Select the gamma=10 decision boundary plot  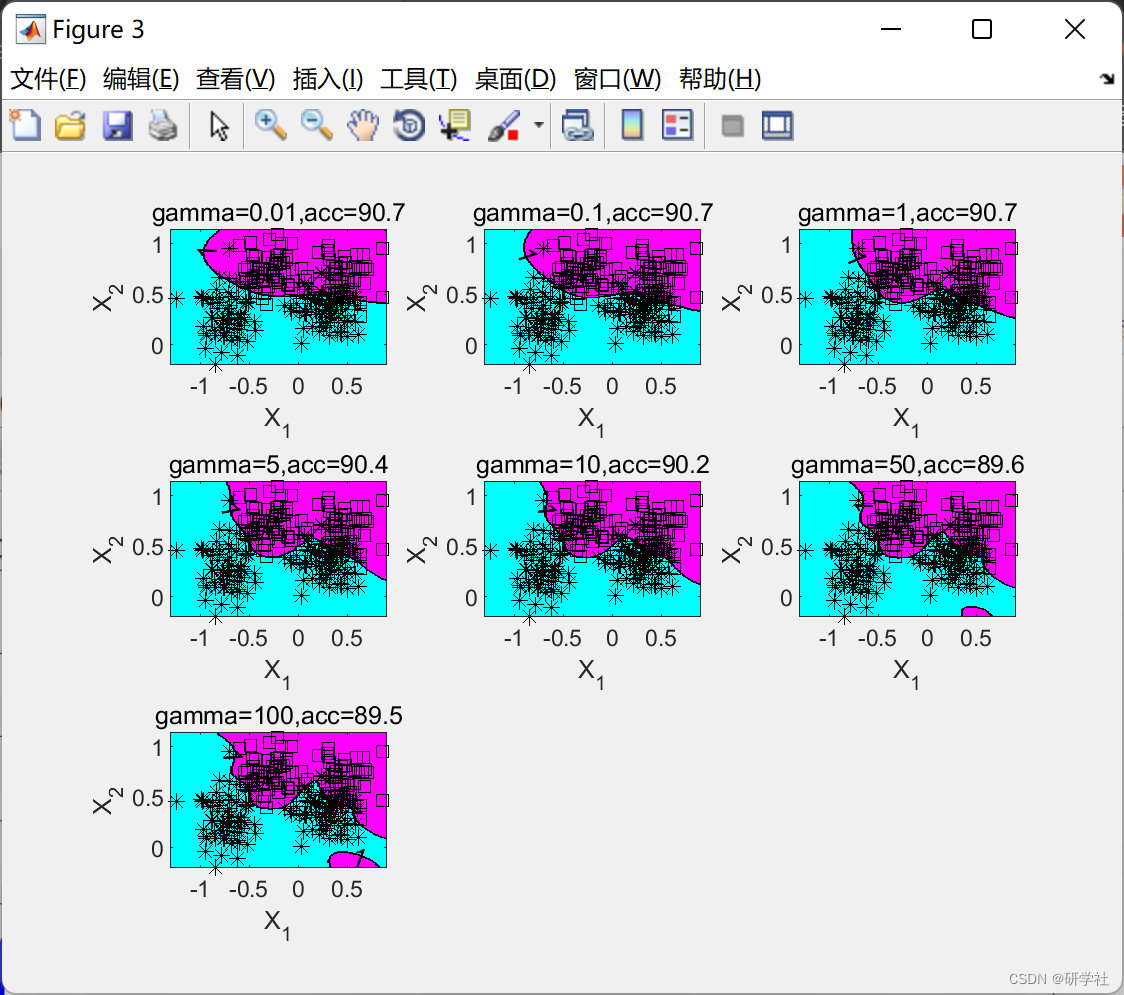pos(593,549)
